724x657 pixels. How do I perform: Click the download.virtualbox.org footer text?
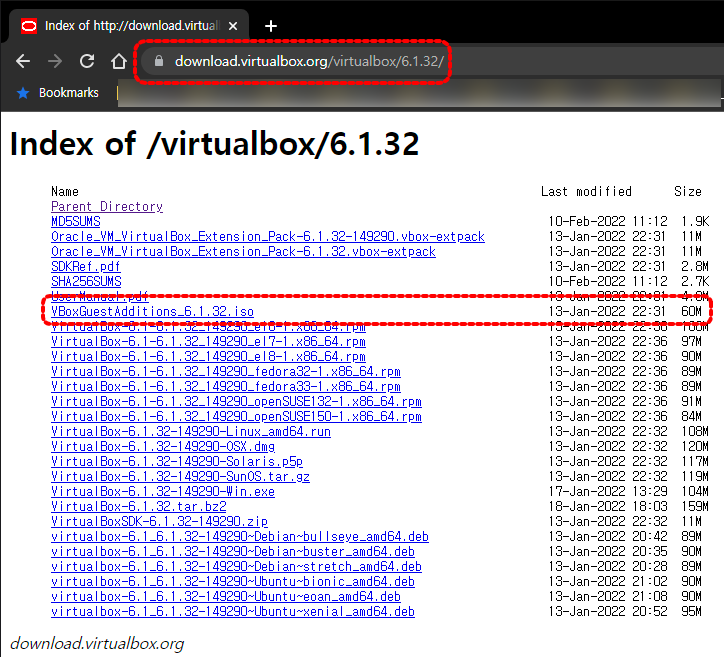(97, 643)
